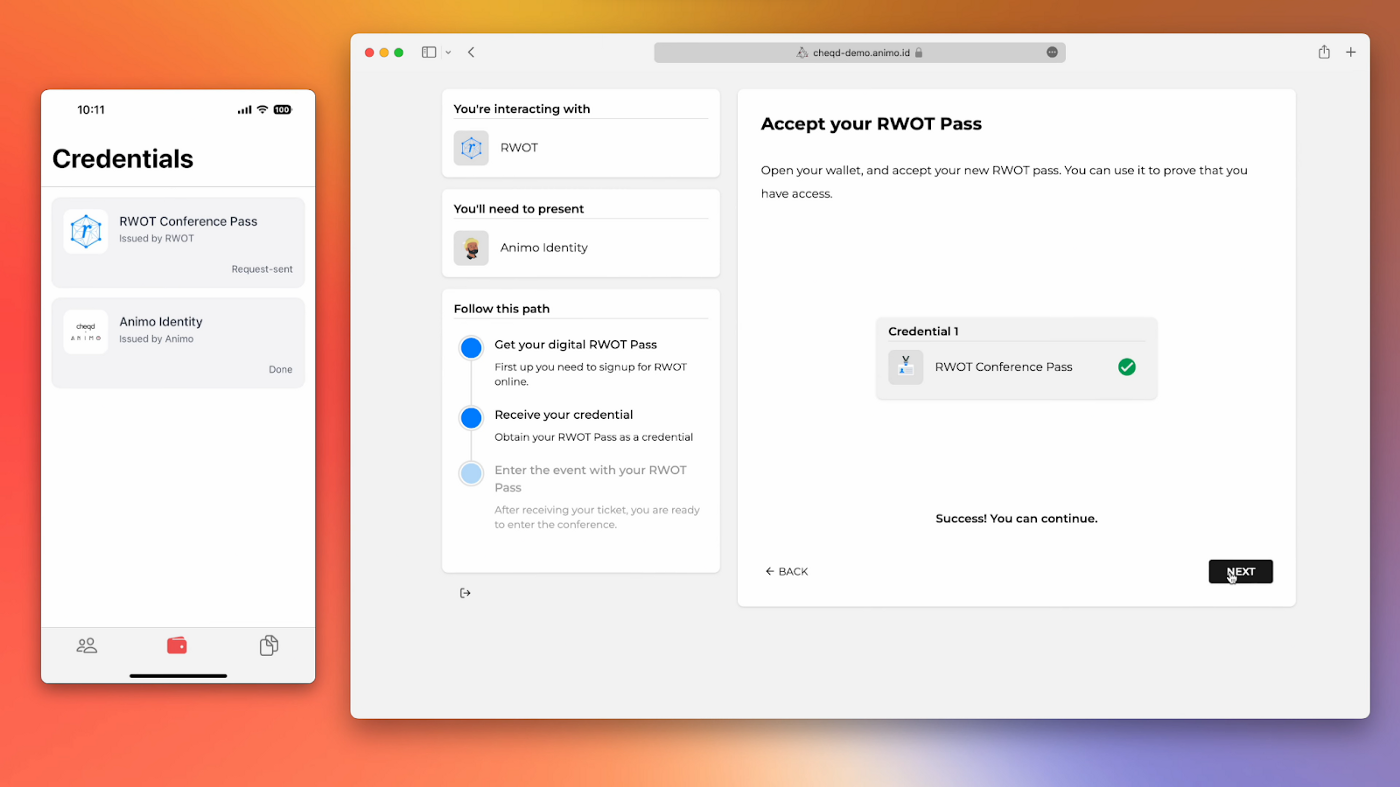The height and width of the screenshot is (787, 1400).
Task: Open the documents tab in phone app
Action: 268,646
